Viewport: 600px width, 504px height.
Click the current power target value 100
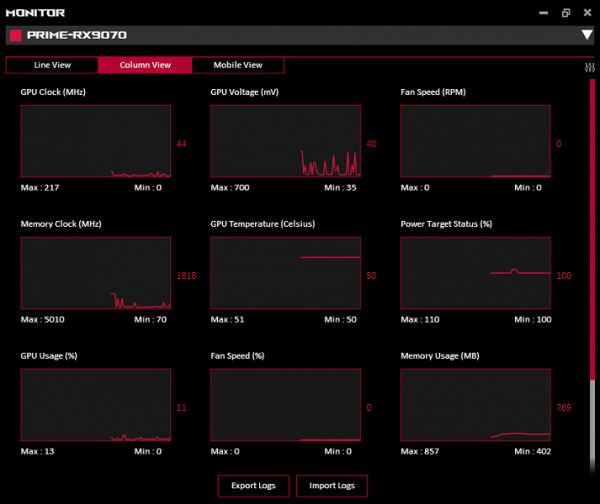(564, 276)
